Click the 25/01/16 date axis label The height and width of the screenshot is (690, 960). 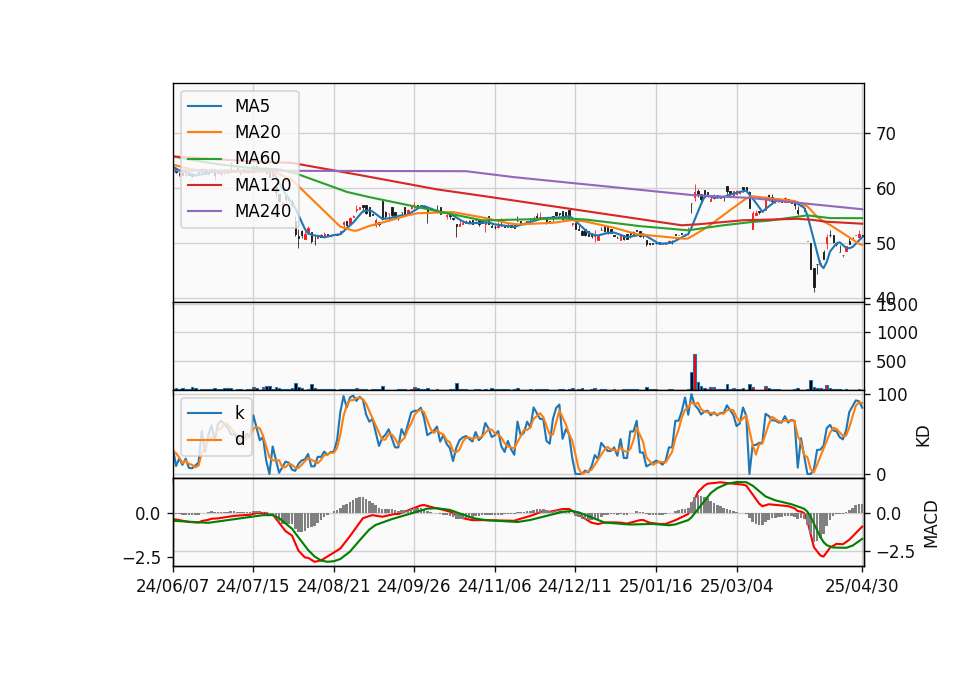coord(656,586)
